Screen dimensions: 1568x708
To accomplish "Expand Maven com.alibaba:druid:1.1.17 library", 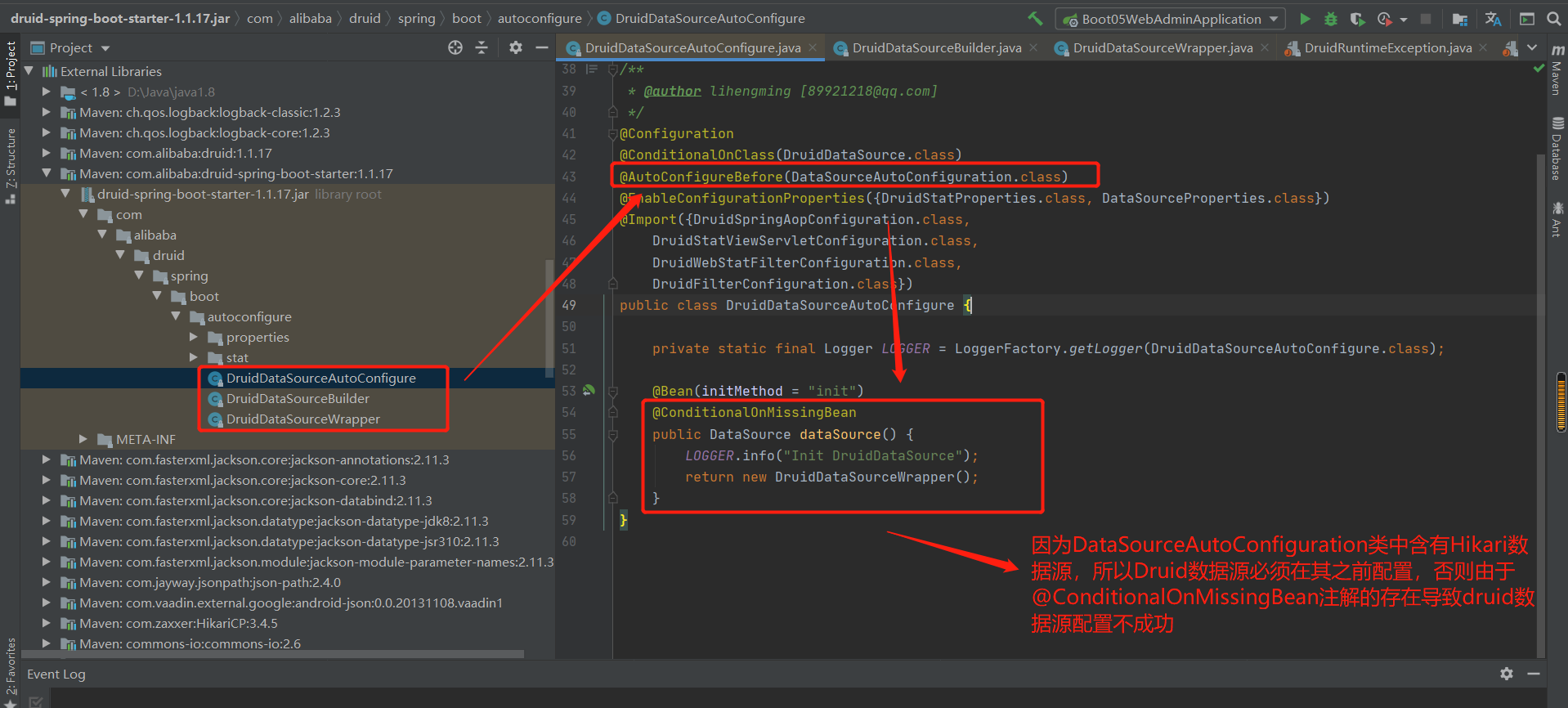I will pyautogui.click(x=47, y=153).
